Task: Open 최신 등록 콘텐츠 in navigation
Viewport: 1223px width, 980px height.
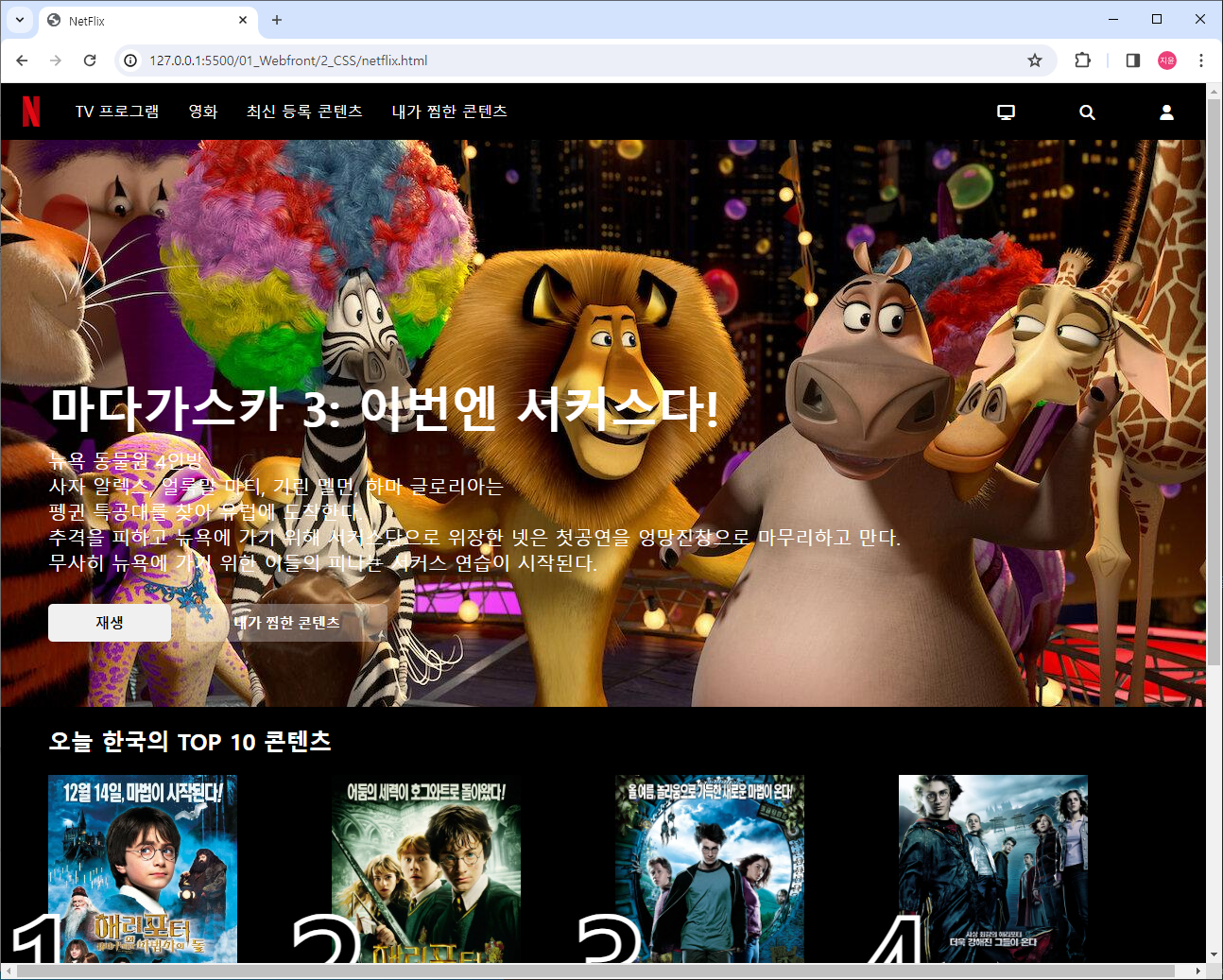Action: pyautogui.click(x=304, y=112)
